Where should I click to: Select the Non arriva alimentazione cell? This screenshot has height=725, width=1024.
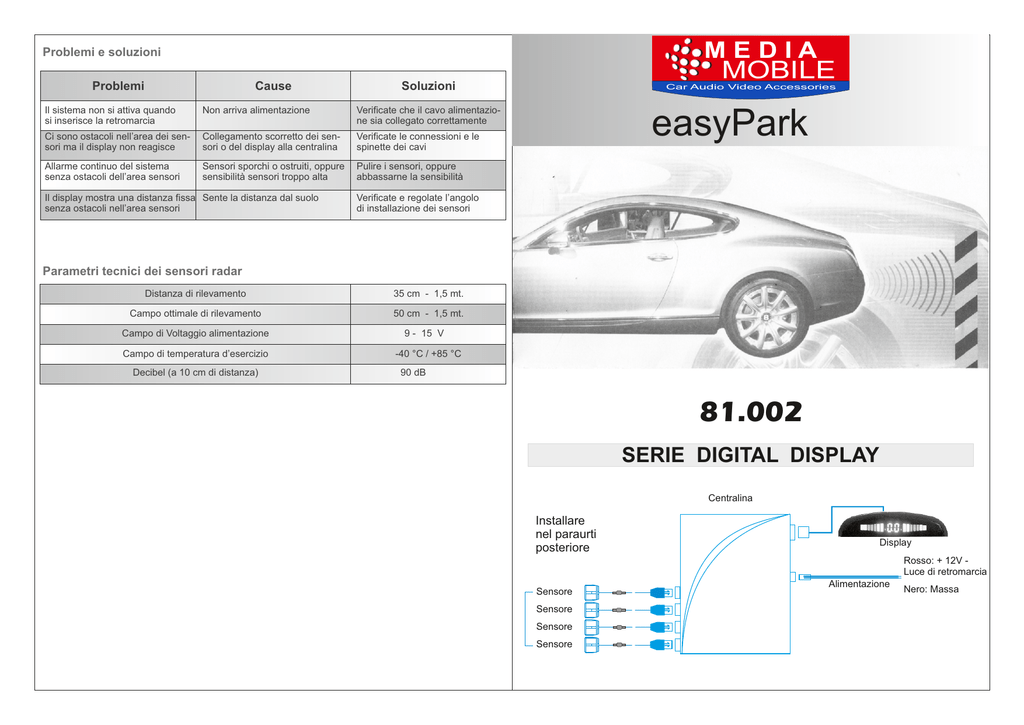[256, 110]
